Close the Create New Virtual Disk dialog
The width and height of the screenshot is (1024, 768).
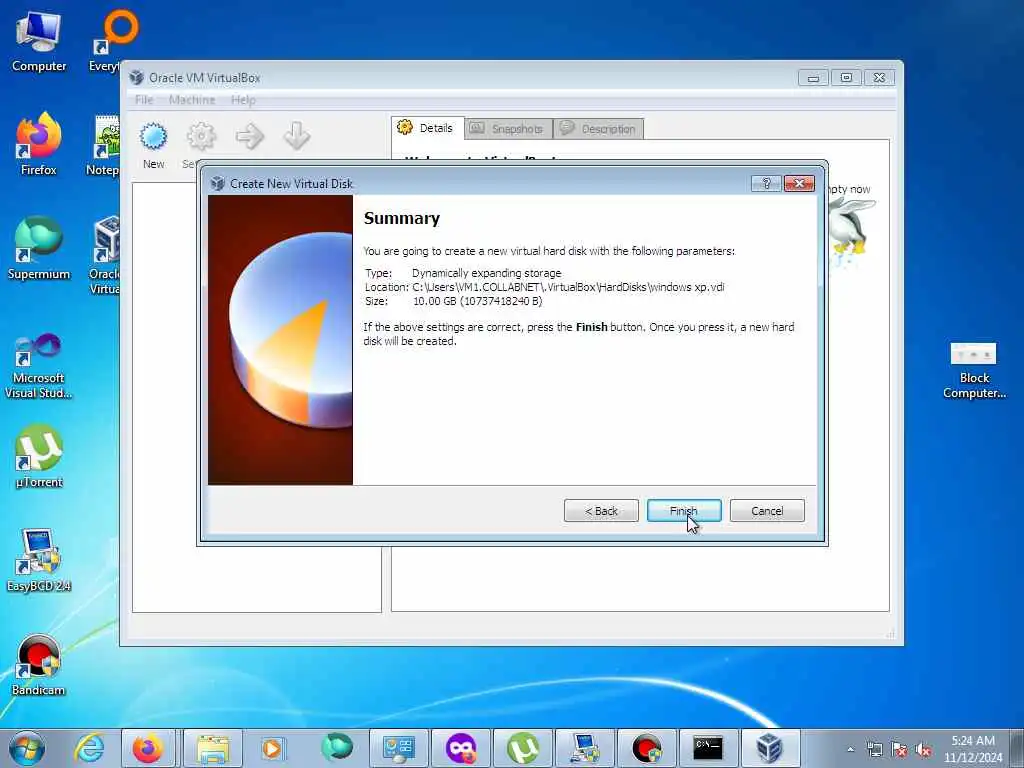point(799,184)
